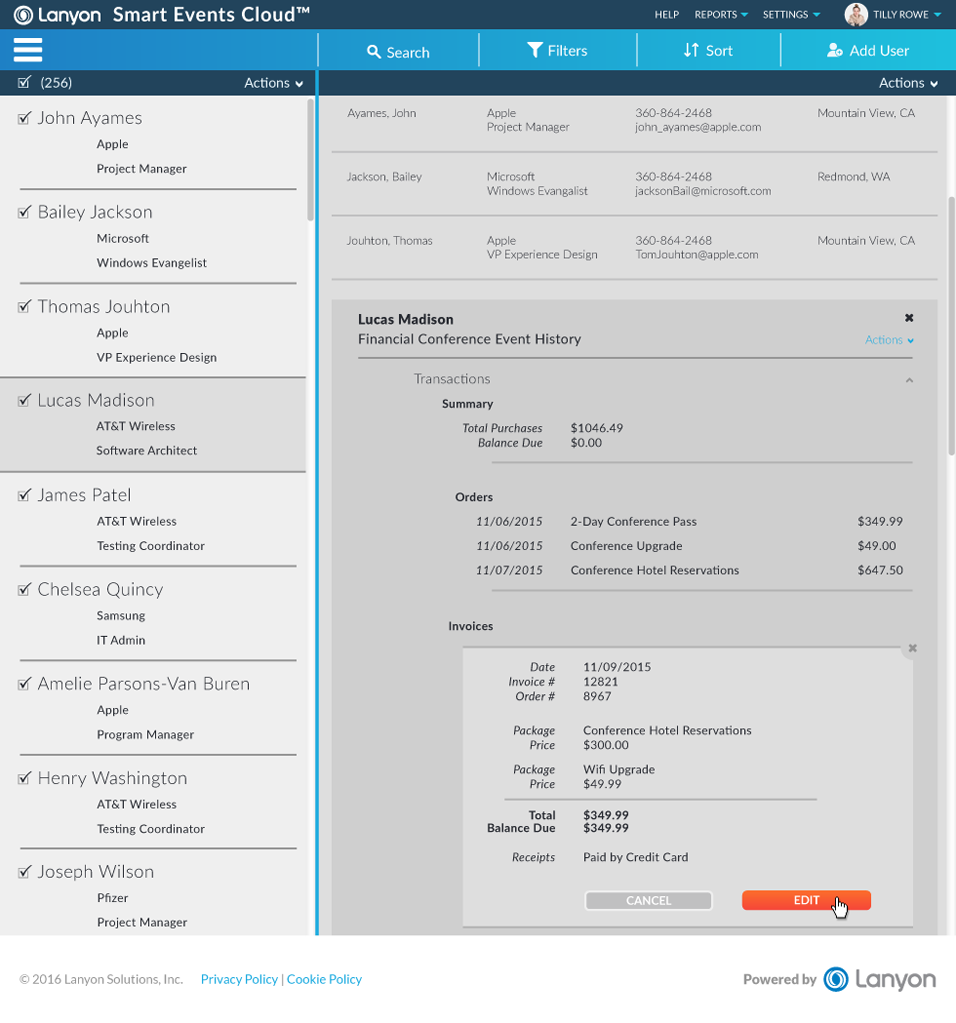Uncheck Joseph Wilson checkbox

point(24,872)
